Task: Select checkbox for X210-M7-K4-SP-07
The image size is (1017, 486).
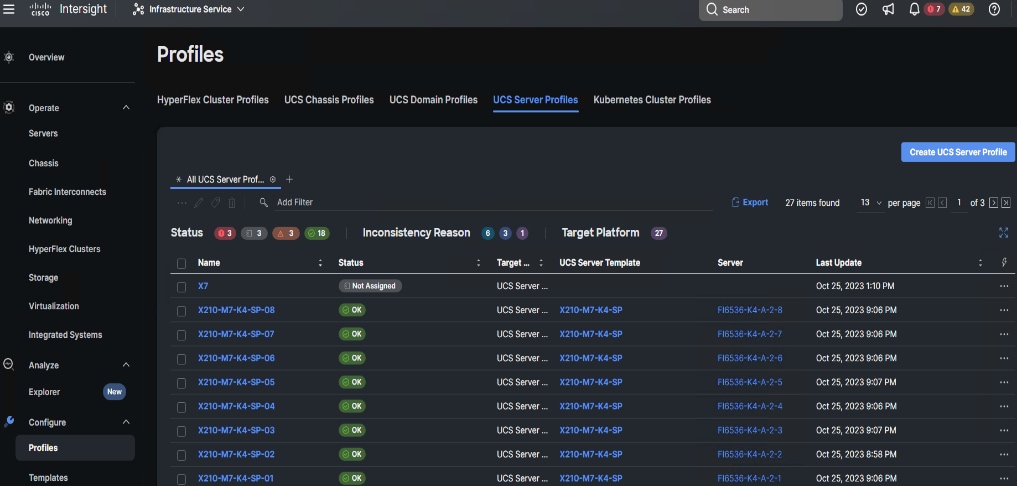Action: tap(182, 335)
